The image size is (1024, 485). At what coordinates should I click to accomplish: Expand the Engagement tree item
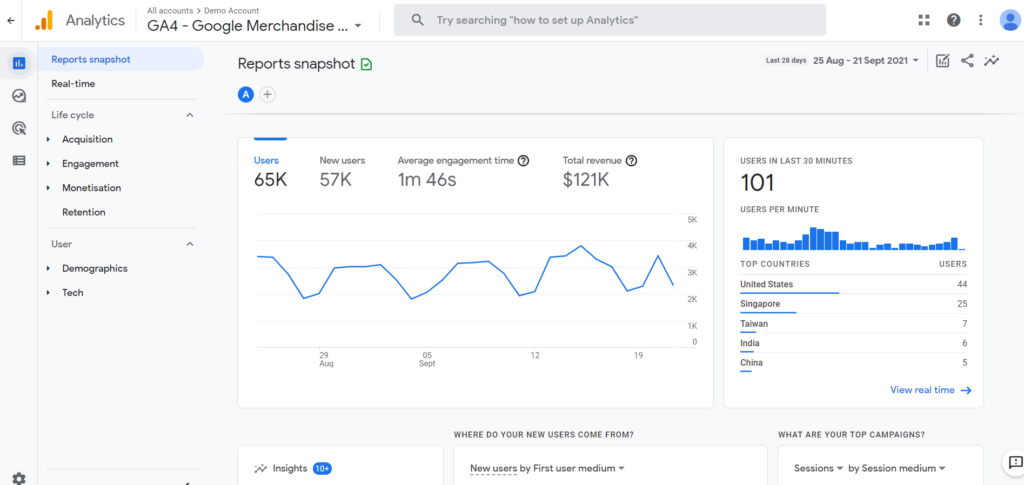coord(48,164)
